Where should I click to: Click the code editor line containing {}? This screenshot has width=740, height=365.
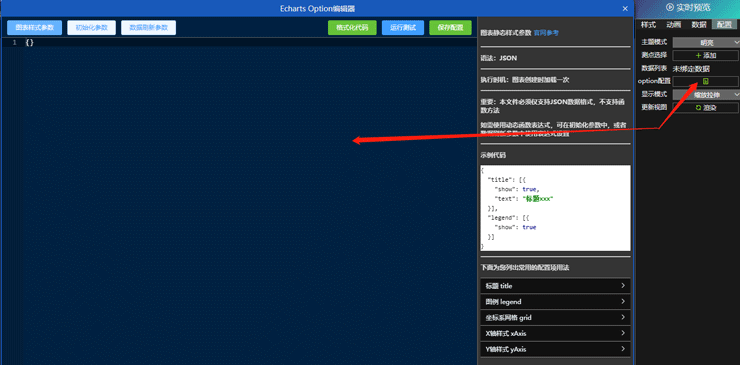(250, 42)
